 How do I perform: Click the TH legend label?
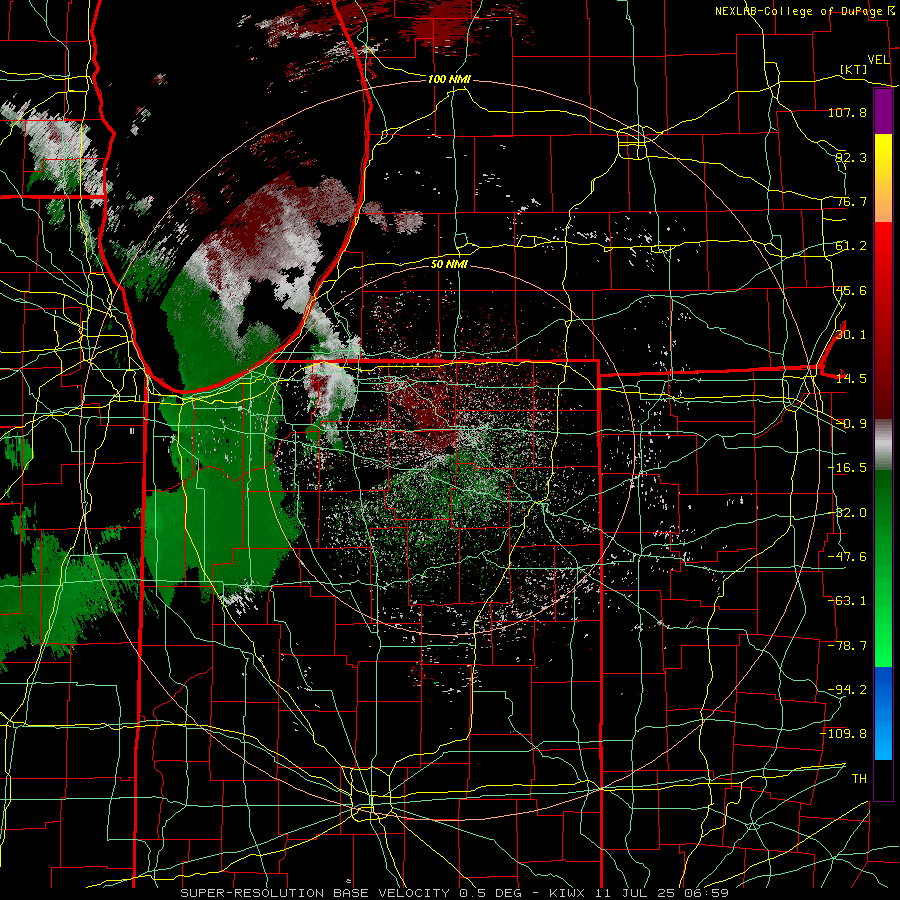pyautogui.click(x=859, y=779)
